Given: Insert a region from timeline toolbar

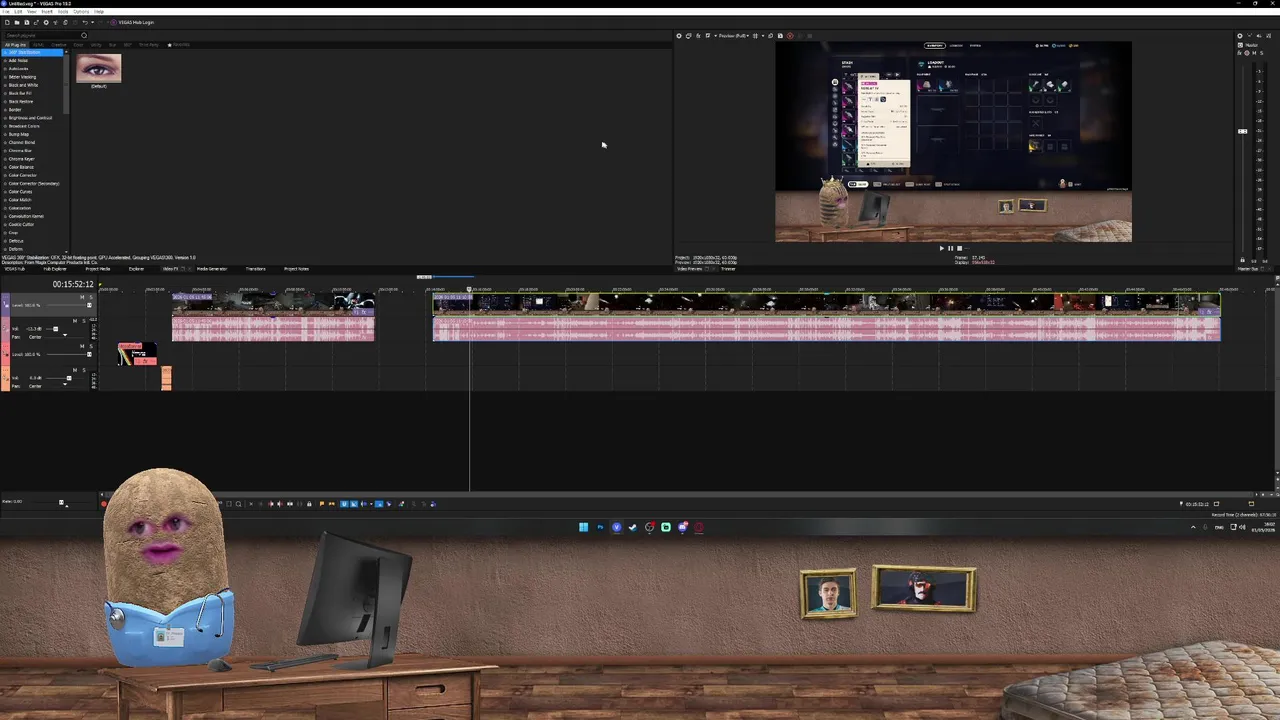Looking at the screenshot, I should 332,504.
